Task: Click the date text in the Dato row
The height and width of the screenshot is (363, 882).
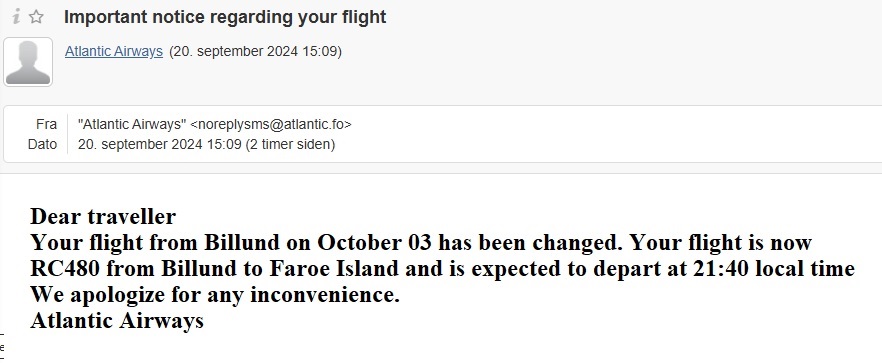Action: coord(159,145)
